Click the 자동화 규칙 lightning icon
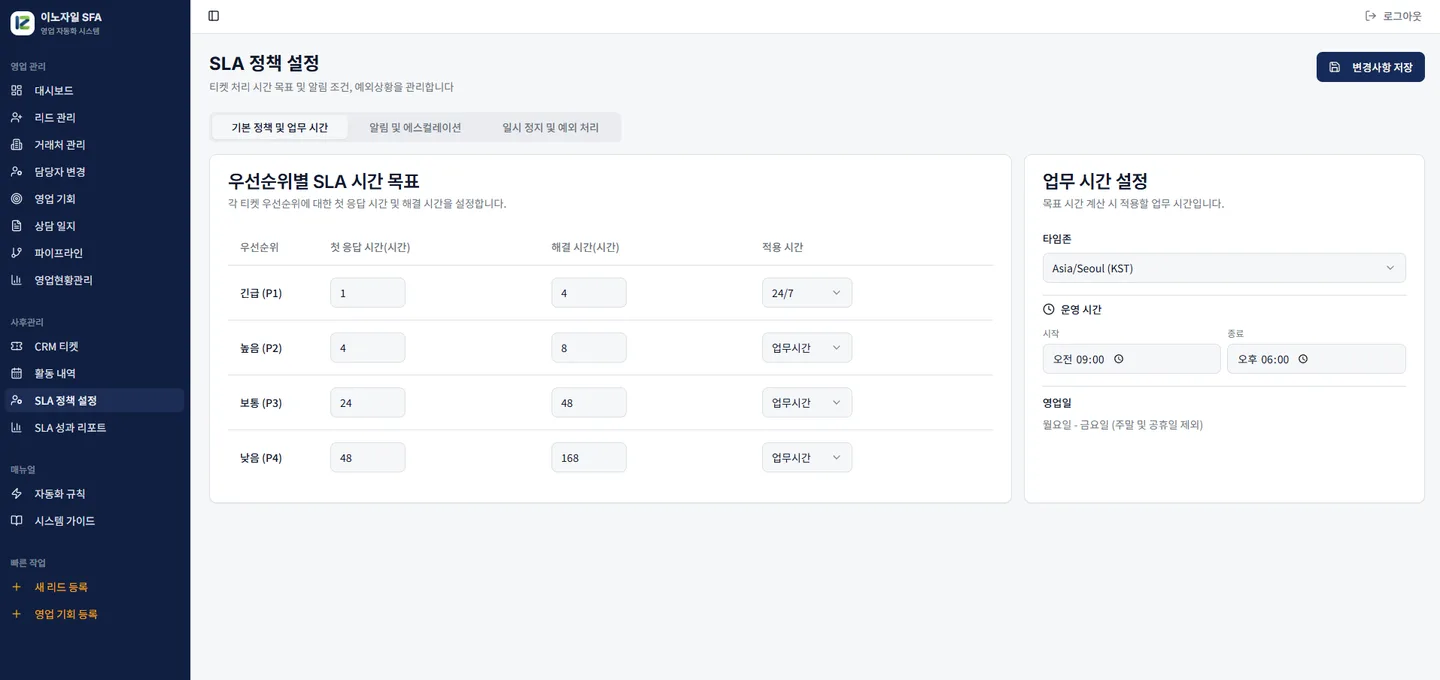 point(16,494)
